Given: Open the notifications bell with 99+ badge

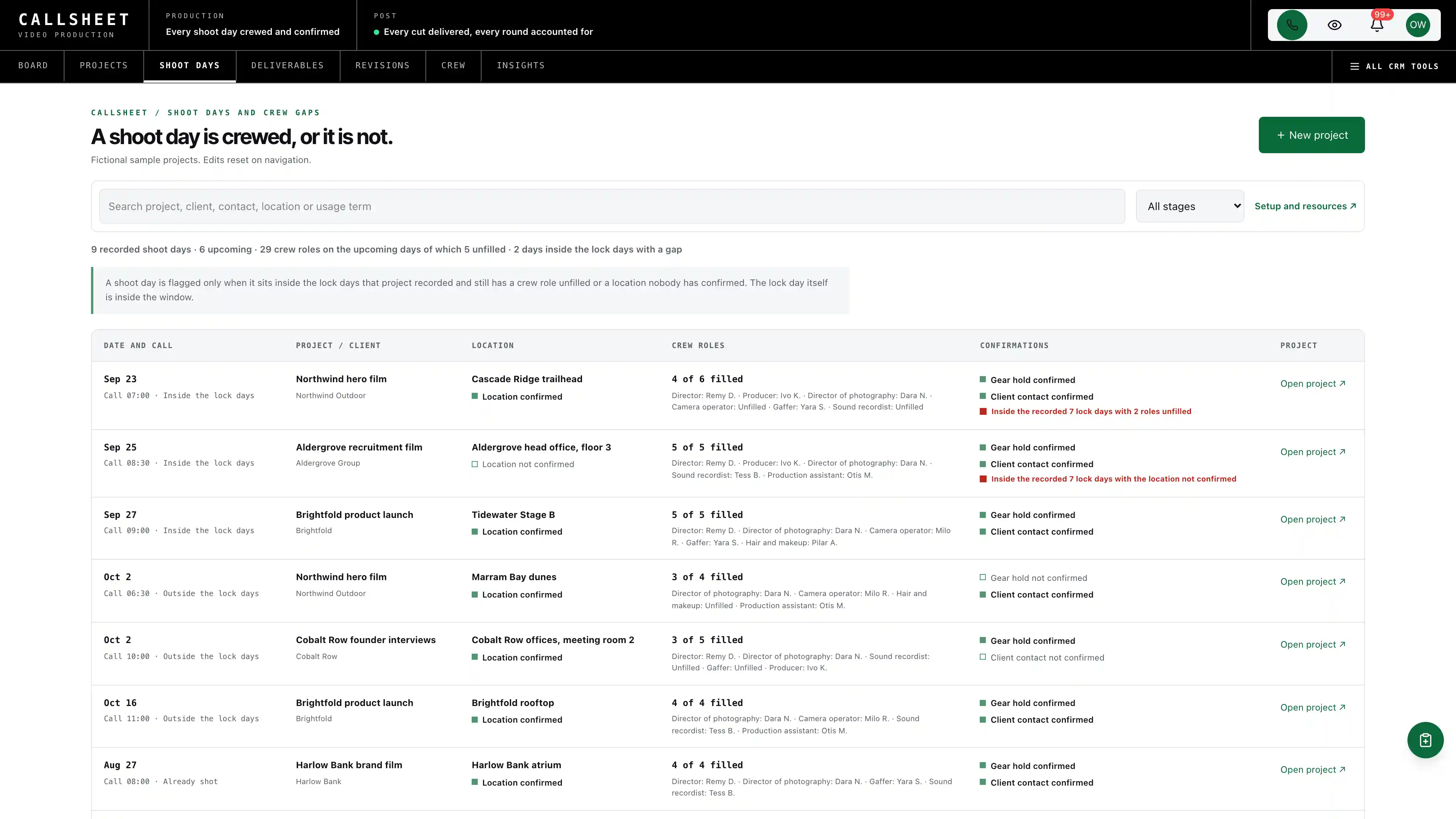Looking at the screenshot, I should tap(1377, 25).
